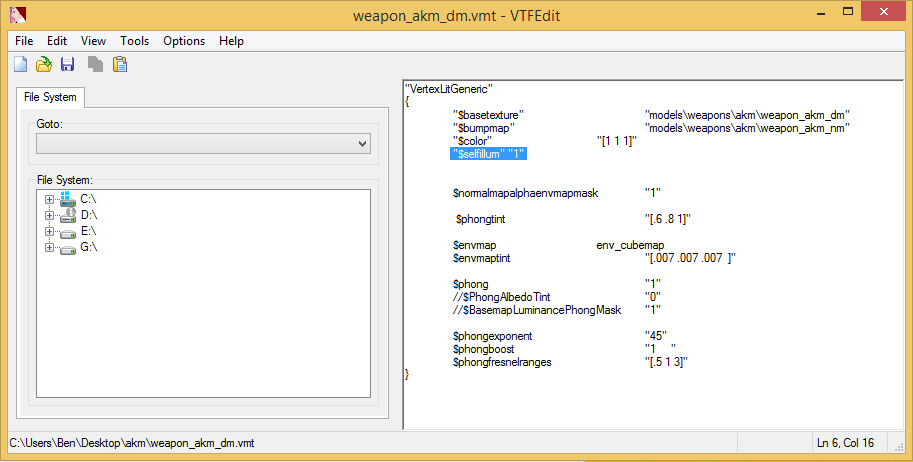Click the $envmap parameter text
Viewport: 913px width, 462px height.
(x=475, y=245)
